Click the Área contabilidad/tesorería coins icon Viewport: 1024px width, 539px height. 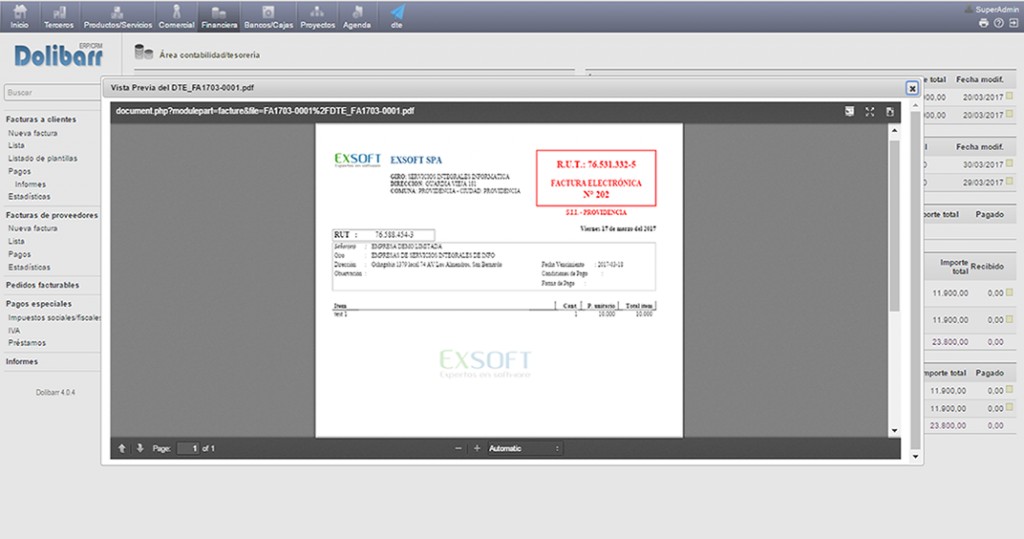coord(144,52)
